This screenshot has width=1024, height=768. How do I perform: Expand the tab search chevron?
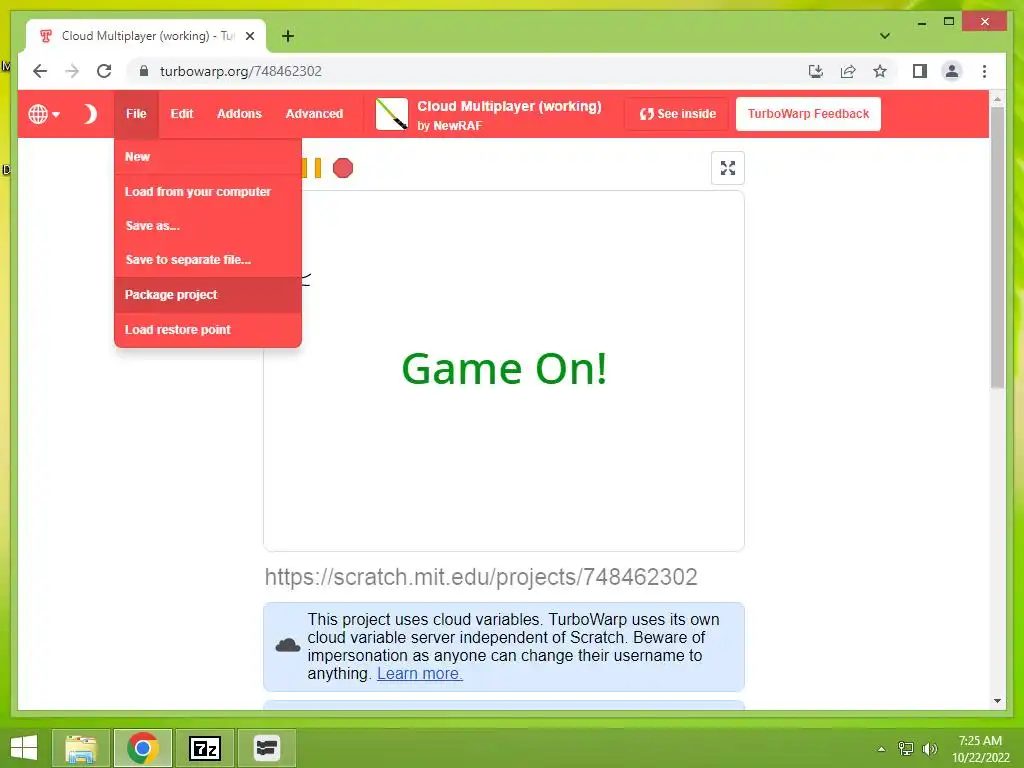[x=884, y=36]
